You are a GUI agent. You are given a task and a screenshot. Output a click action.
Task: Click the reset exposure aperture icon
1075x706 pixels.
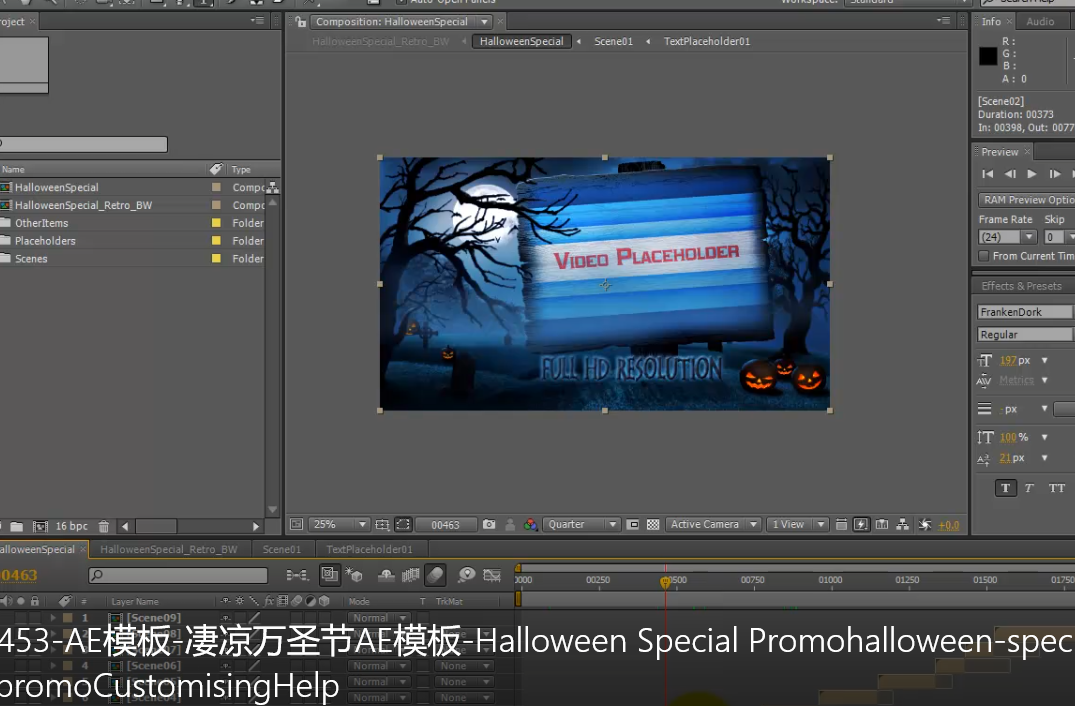[x=925, y=524]
